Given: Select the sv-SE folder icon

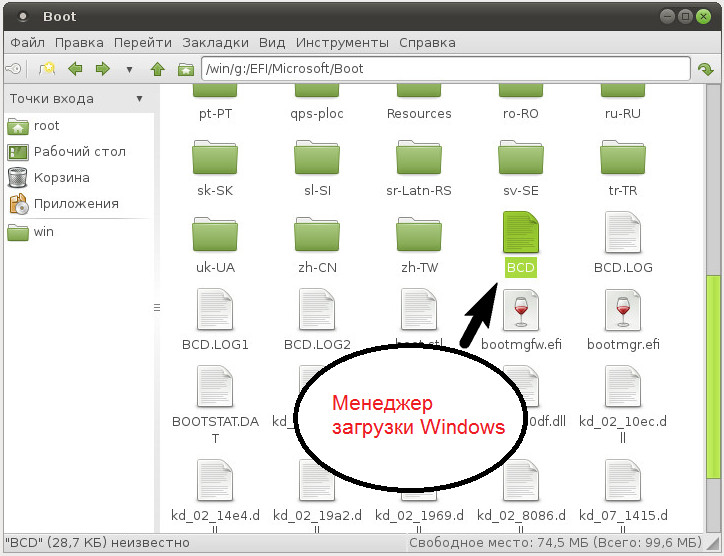Looking at the screenshot, I should click(521, 157).
